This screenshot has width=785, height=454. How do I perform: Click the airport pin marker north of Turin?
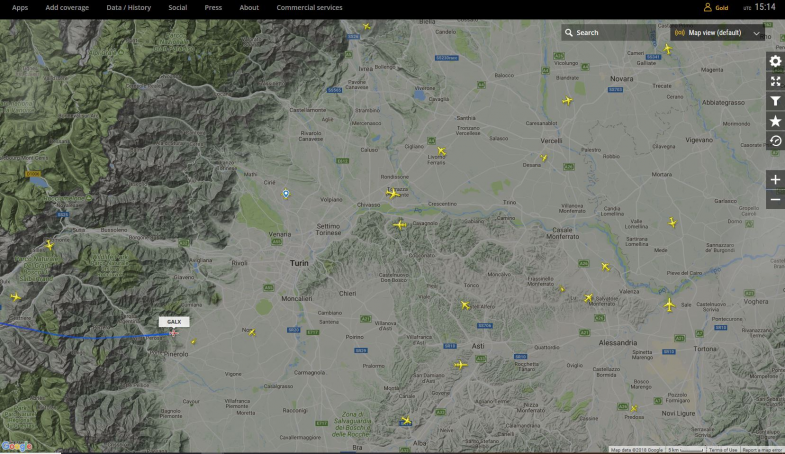pyautogui.click(x=286, y=193)
